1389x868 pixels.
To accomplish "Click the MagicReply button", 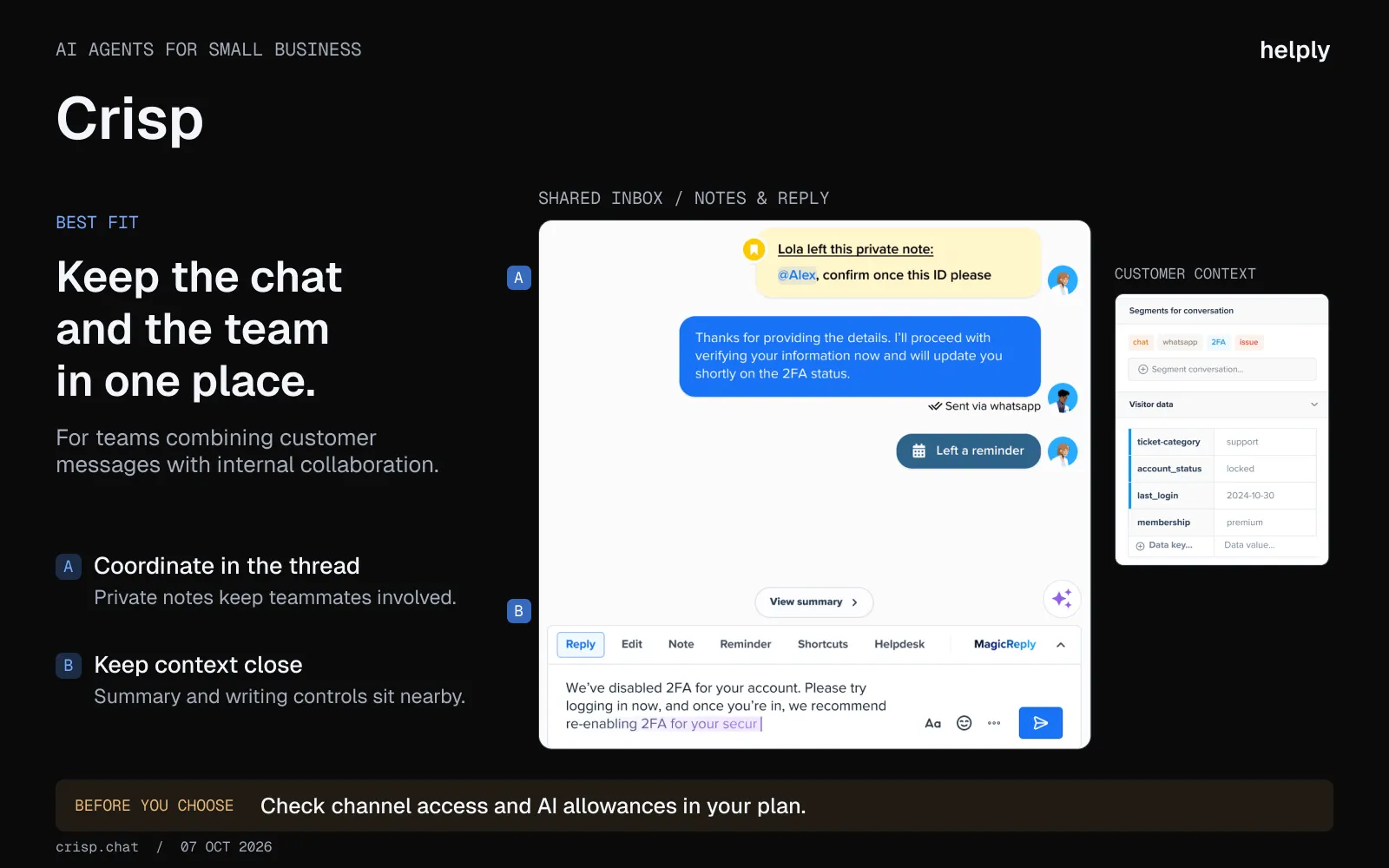I will (x=1004, y=644).
